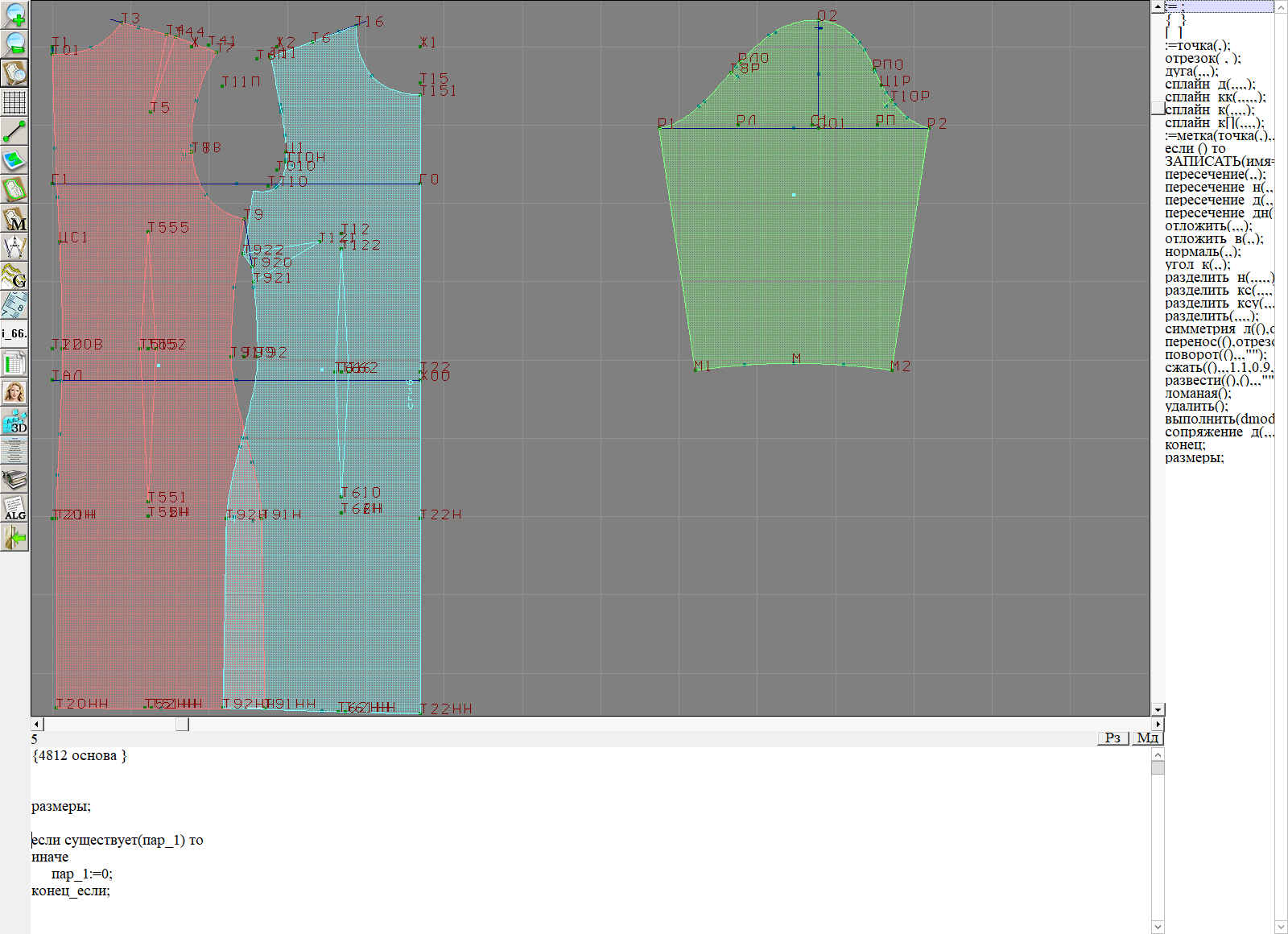This screenshot has width=1288, height=934.
Task: Click the 'Мд' button
Action: [1147, 738]
